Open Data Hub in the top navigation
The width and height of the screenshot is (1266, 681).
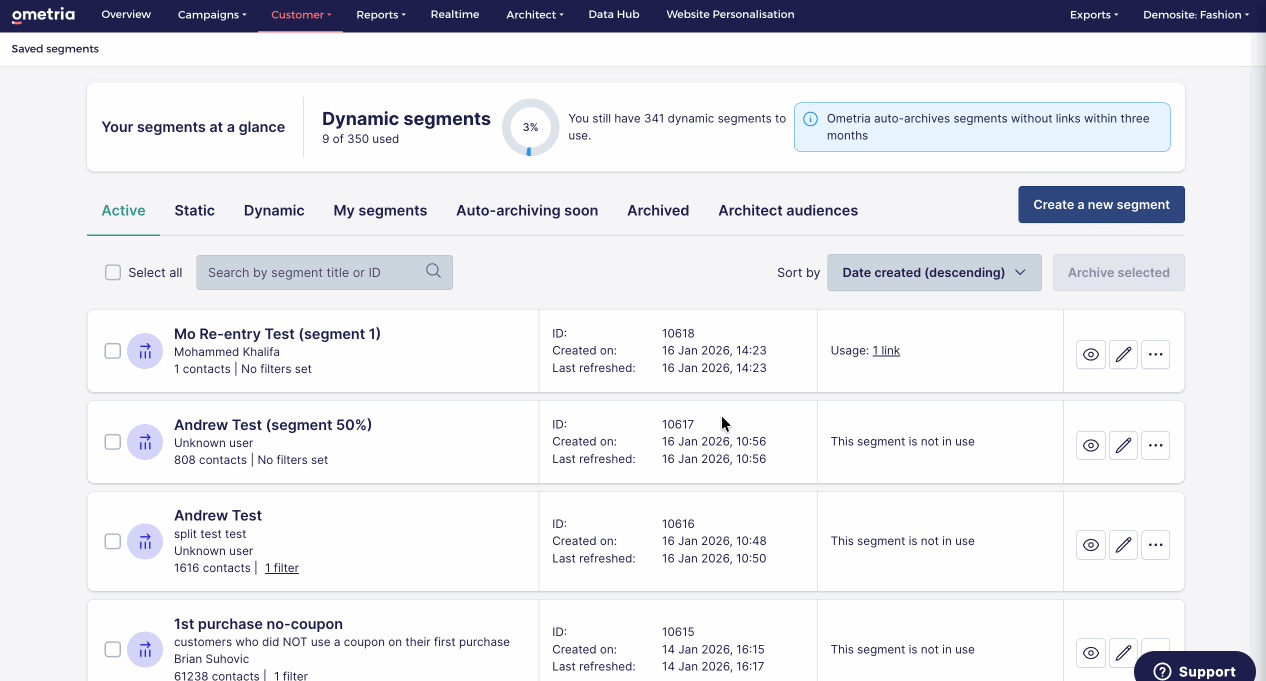tap(614, 15)
